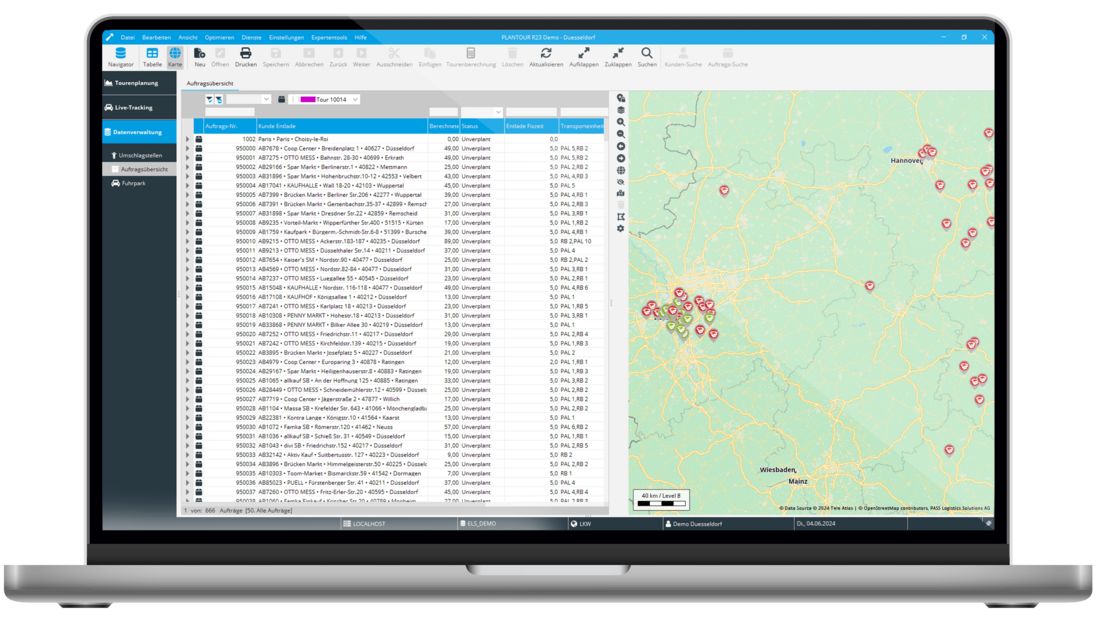Image resolution: width=1100 pixels, height=618 pixels.
Task: Open the map settings gear icon
Action: 620,228
